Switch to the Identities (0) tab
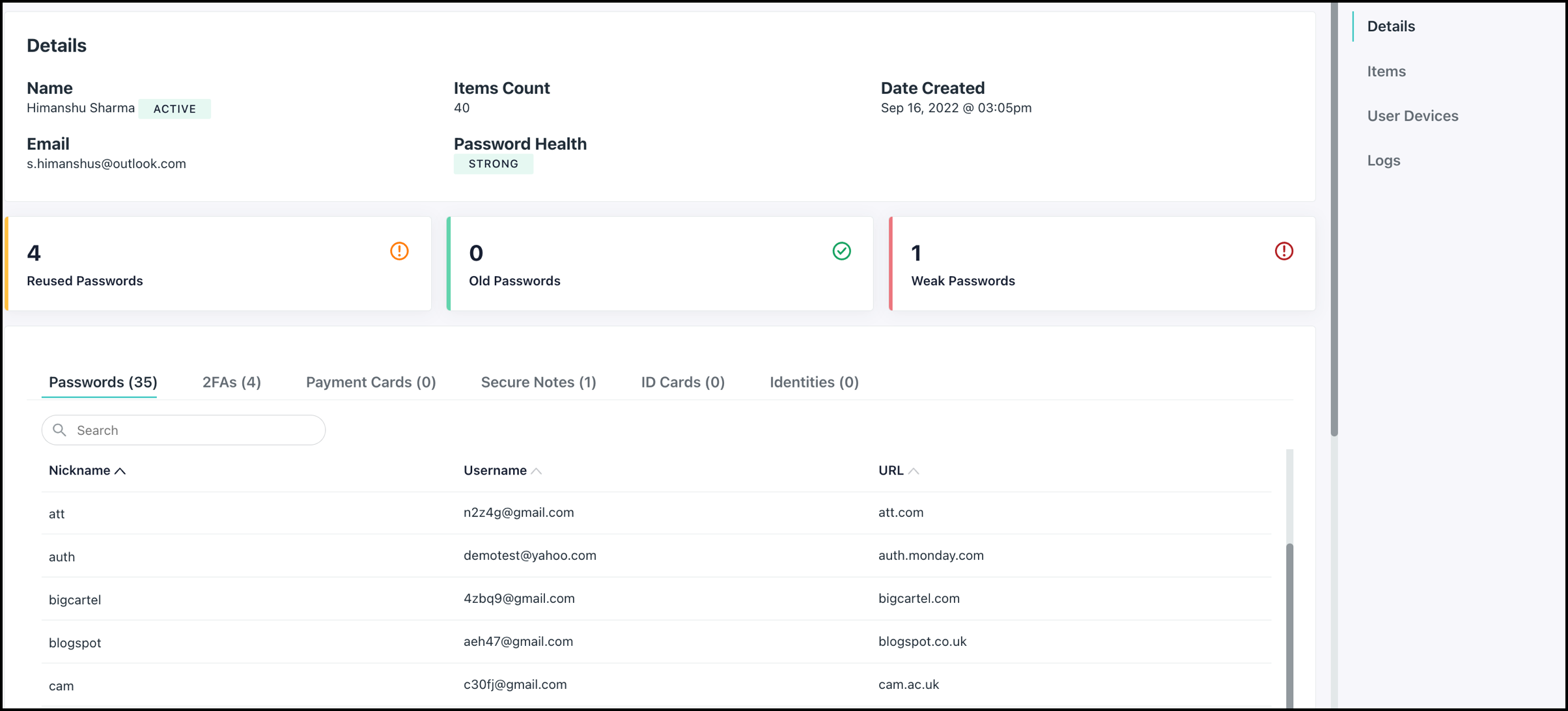 [x=813, y=382]
